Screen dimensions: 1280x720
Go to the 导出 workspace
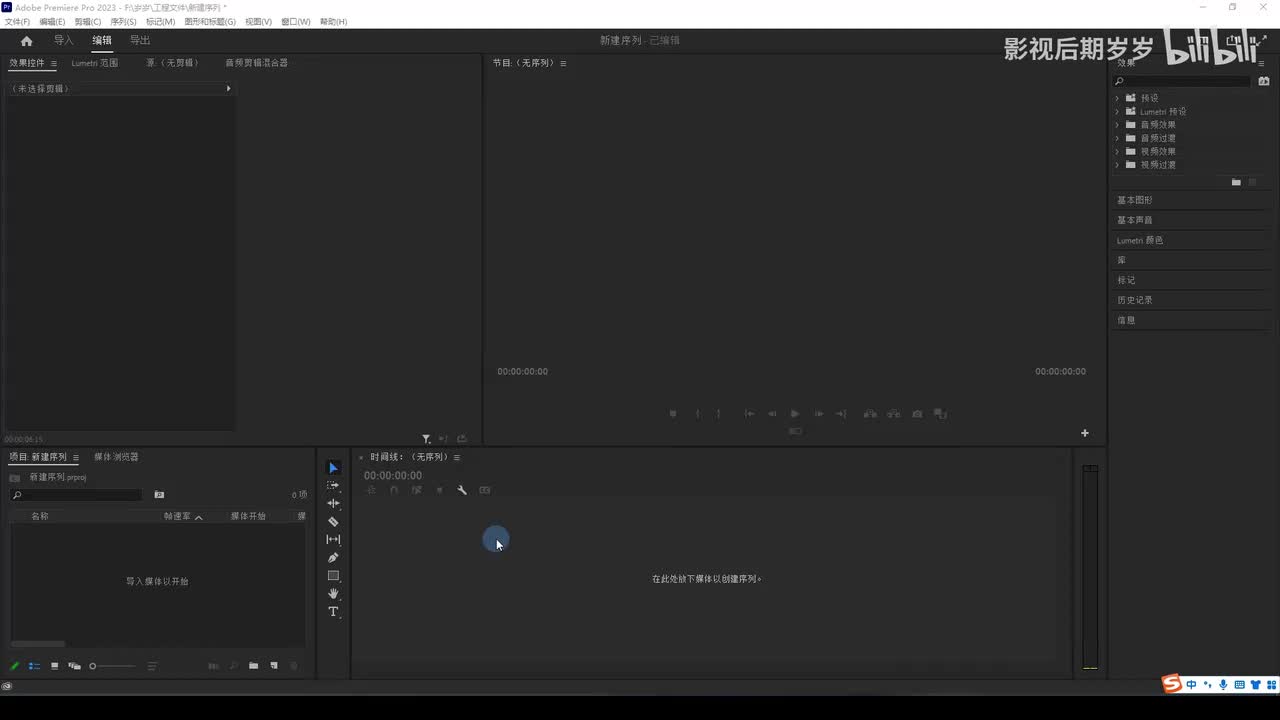[140, 41]
